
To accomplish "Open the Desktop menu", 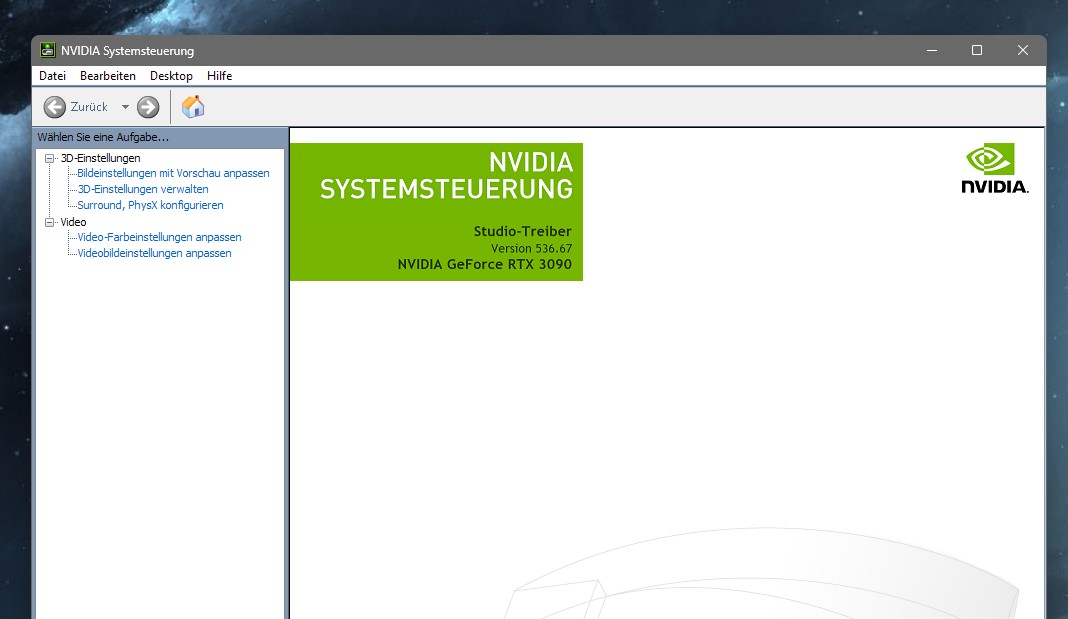I will 171,76.
